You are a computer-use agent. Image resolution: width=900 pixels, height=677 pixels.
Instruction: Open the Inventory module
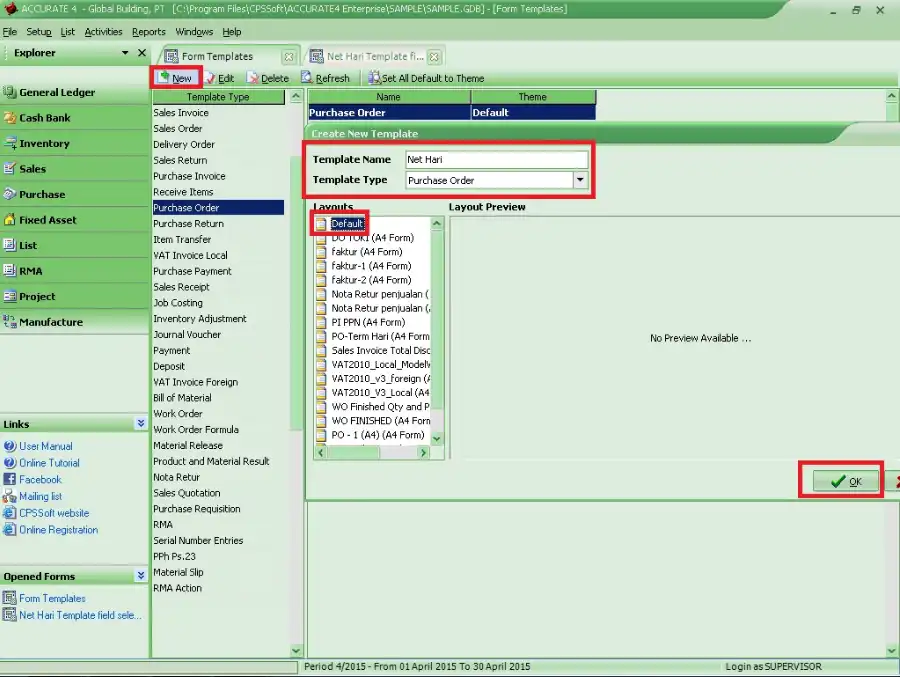click(74, 143)
